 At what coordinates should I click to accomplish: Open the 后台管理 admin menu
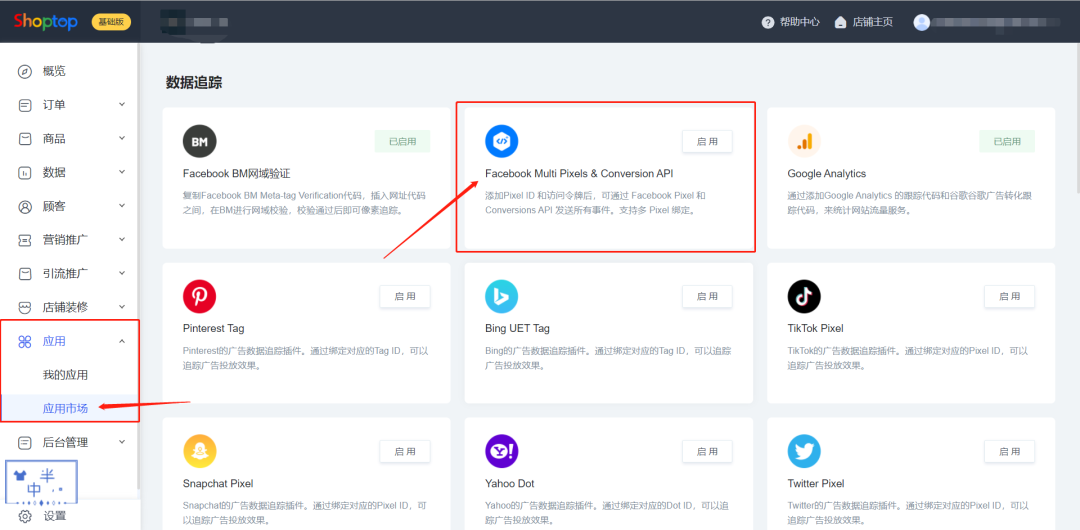tap(65, 442)
